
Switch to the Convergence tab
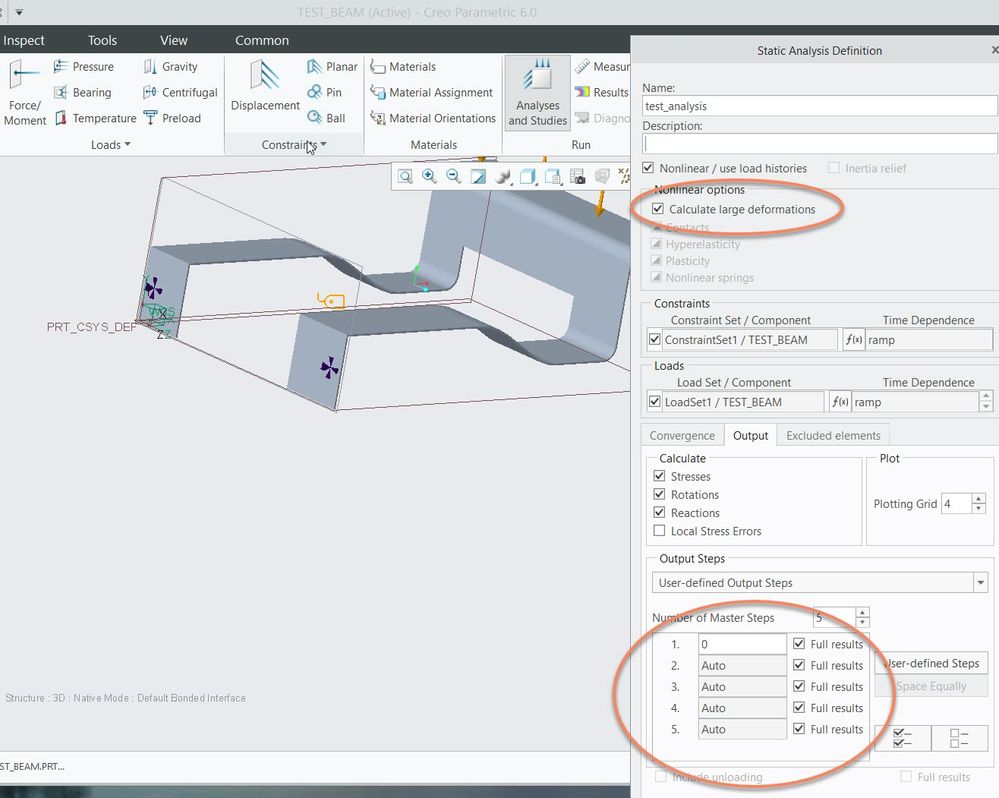[x=682, y=436]
